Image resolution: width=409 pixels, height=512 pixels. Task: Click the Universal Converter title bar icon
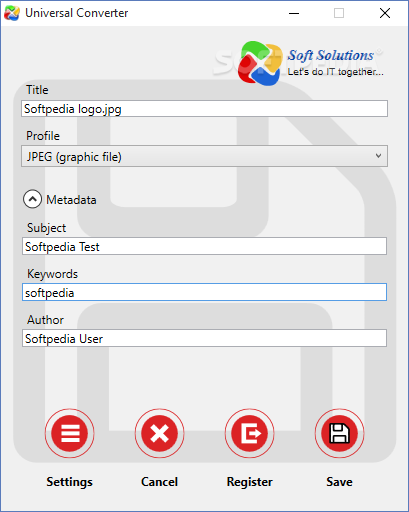[x=12, y=13]
